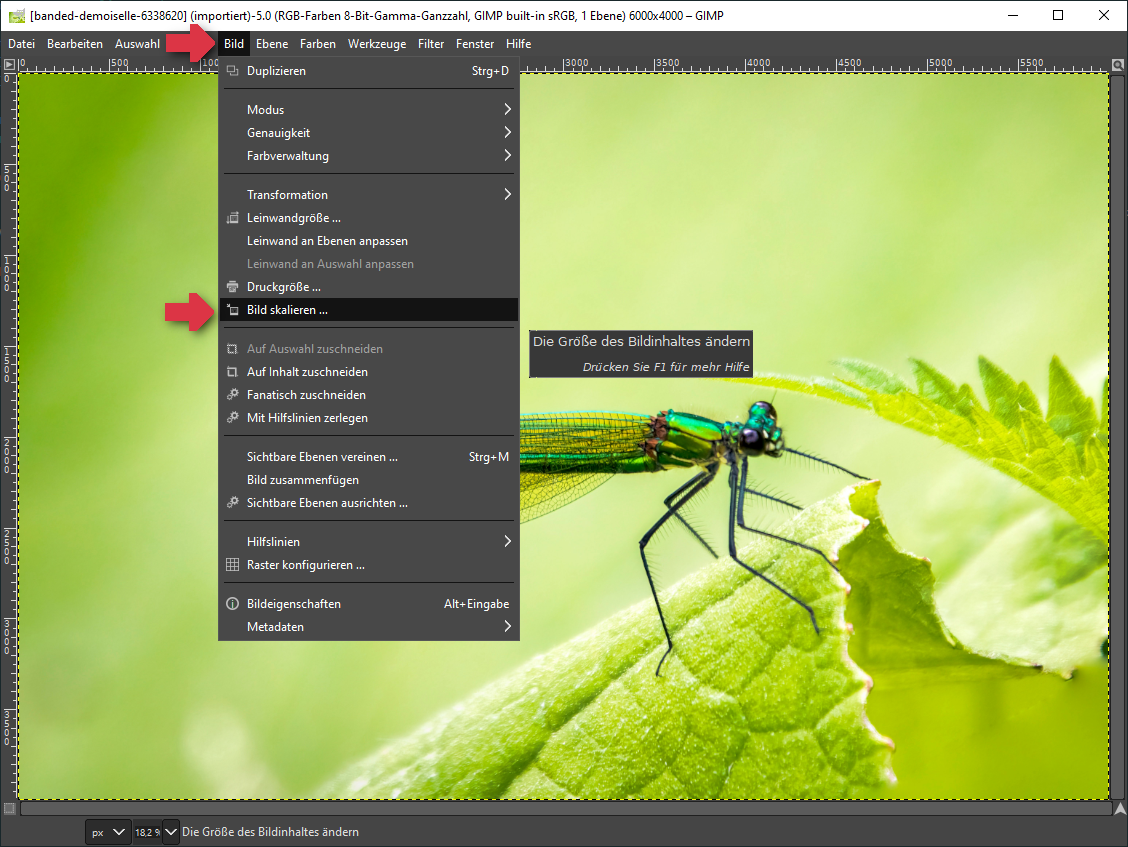Click the Duplizieren icon in Bild menu
Screen dimensions: 1128x847
click(232, 71)
